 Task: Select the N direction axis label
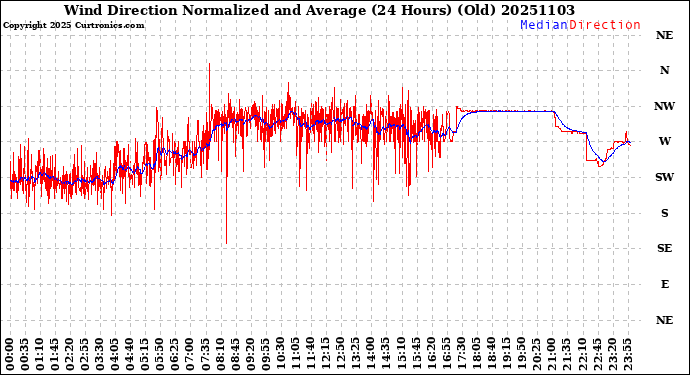(x=664, y=70)
